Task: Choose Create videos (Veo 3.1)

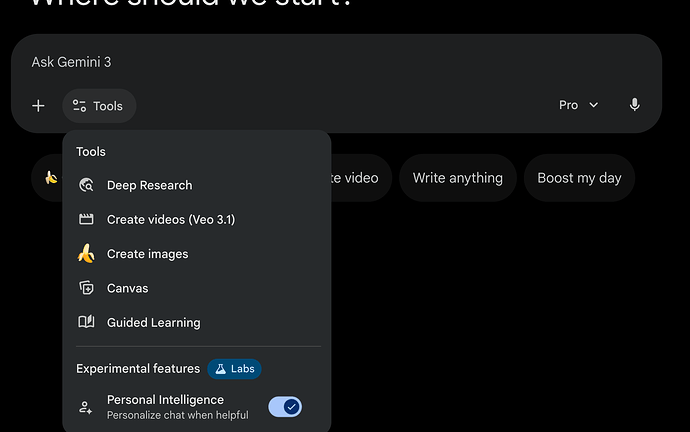Action: (x=197, y=220)
